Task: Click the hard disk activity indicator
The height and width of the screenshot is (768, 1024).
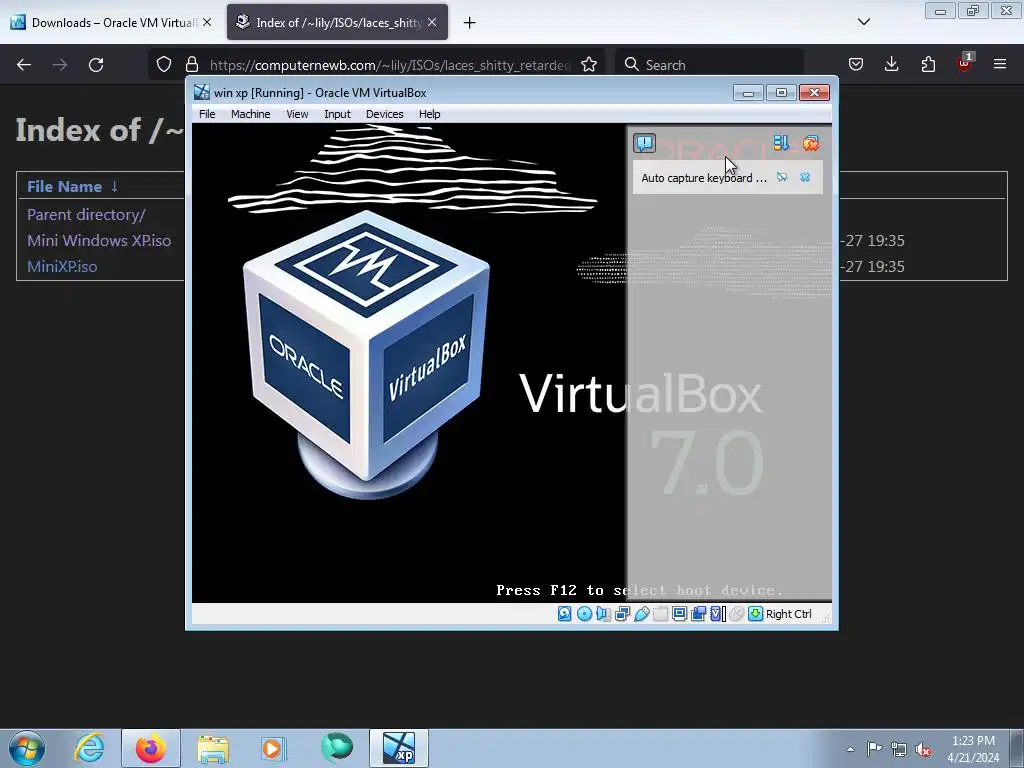Action: (x=565, y=614)
